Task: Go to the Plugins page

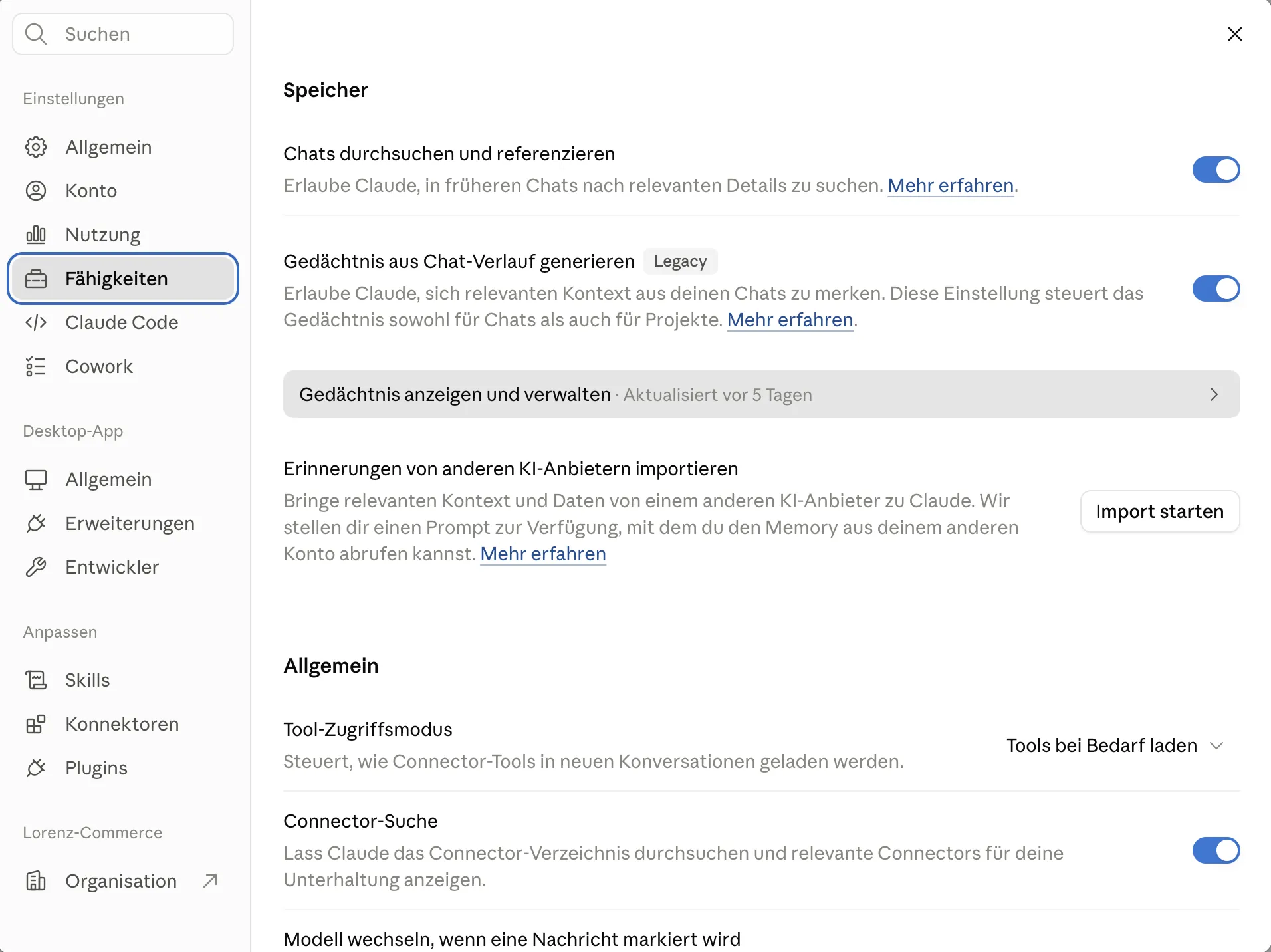Action: [x=123, y=768]
